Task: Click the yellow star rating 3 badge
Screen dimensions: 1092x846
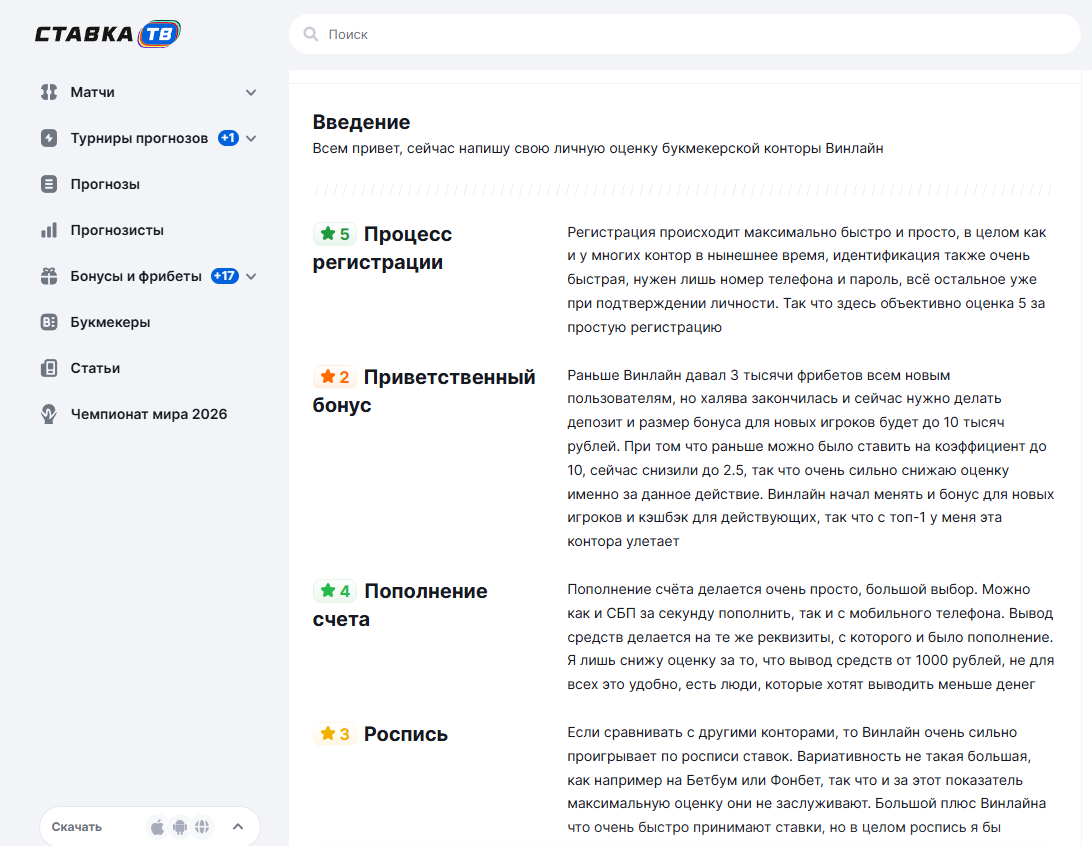Action: click(335, 734)
